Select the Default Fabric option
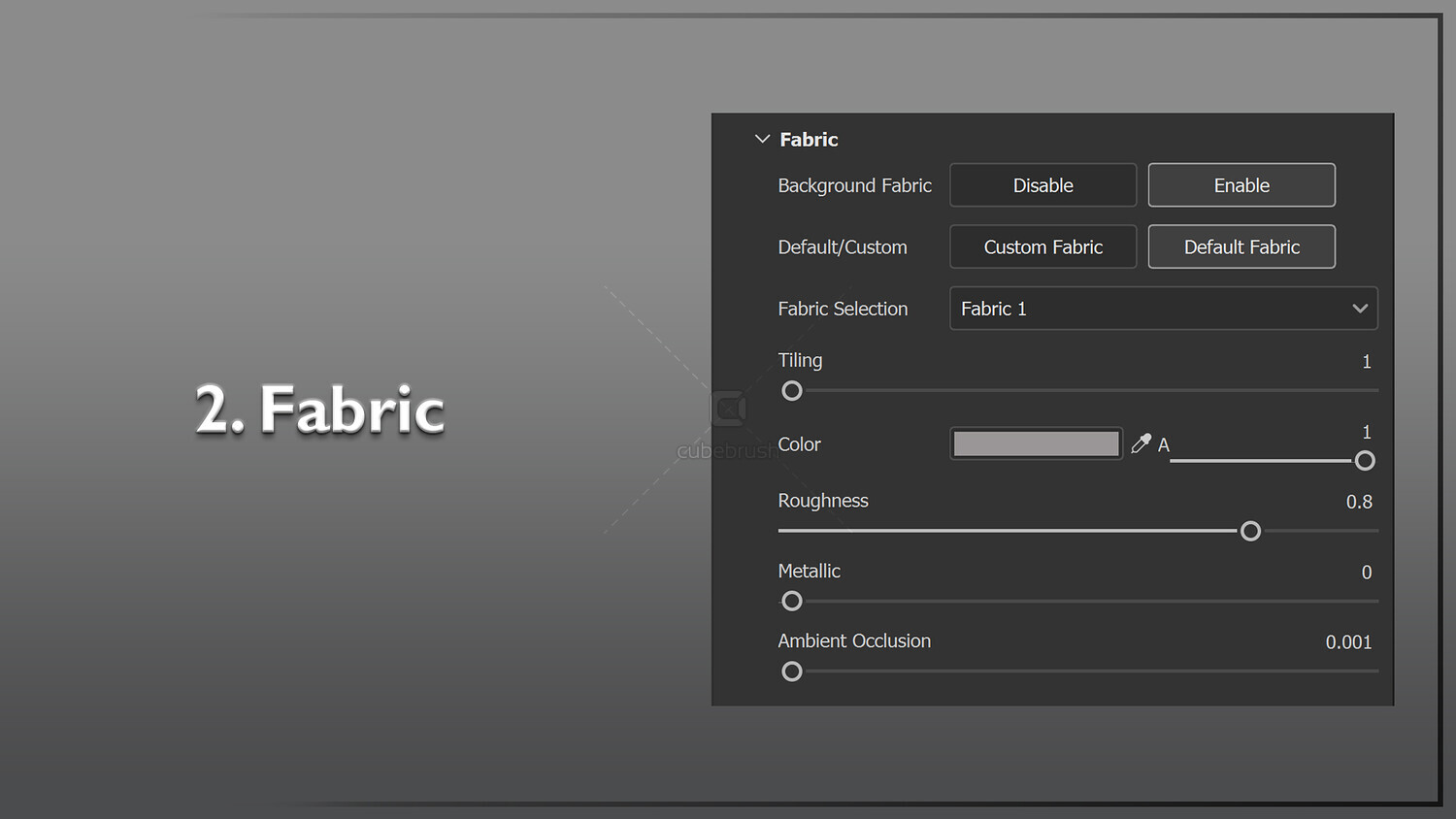1456x819 pixels. point(1241,247)
